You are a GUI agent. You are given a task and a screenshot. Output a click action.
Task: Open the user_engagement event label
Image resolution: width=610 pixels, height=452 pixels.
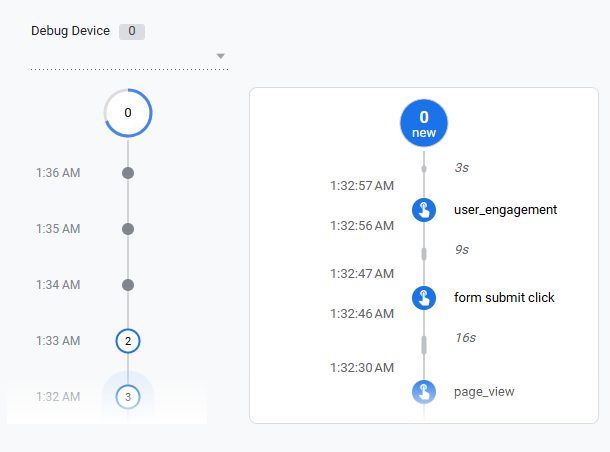[505, 210]
